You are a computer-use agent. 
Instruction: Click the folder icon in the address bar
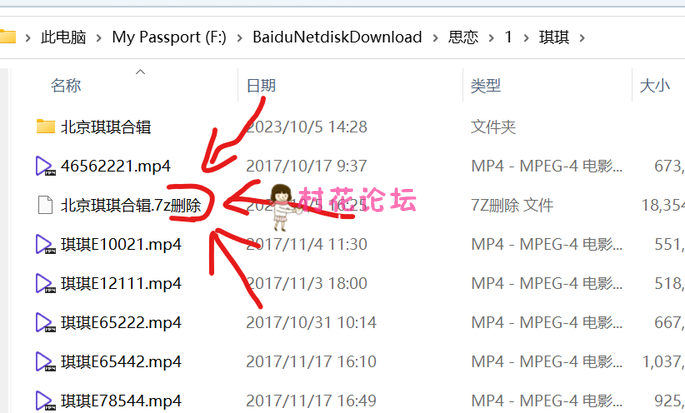[x=7, y=37]
